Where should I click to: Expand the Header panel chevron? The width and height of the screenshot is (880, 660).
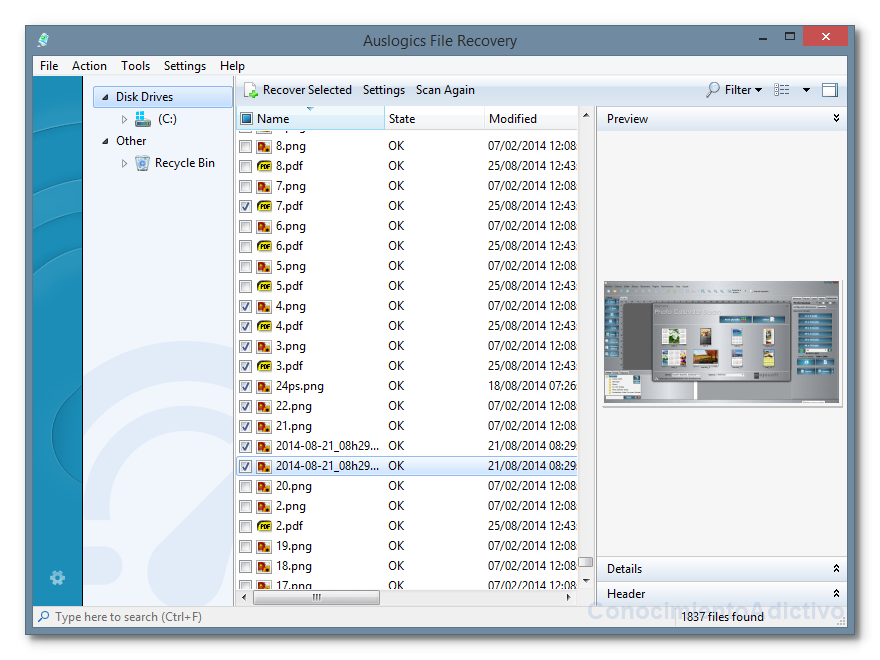(836, 593)
